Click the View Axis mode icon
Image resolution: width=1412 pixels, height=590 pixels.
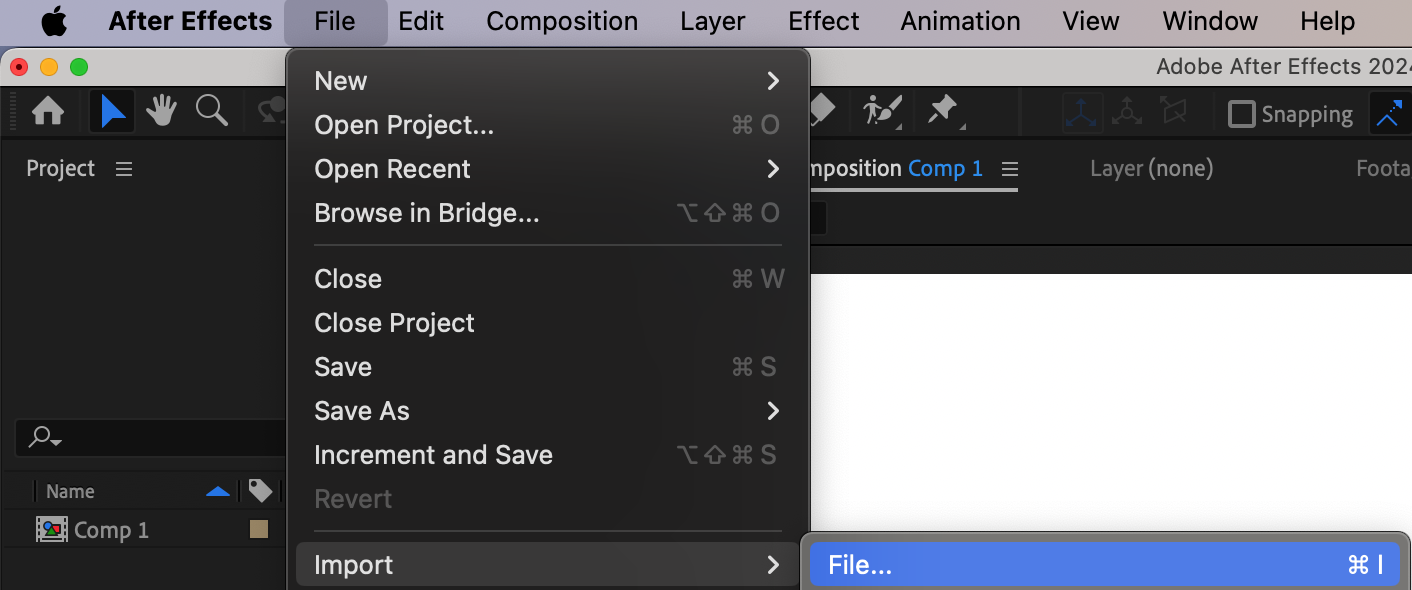click(1171, 112)
